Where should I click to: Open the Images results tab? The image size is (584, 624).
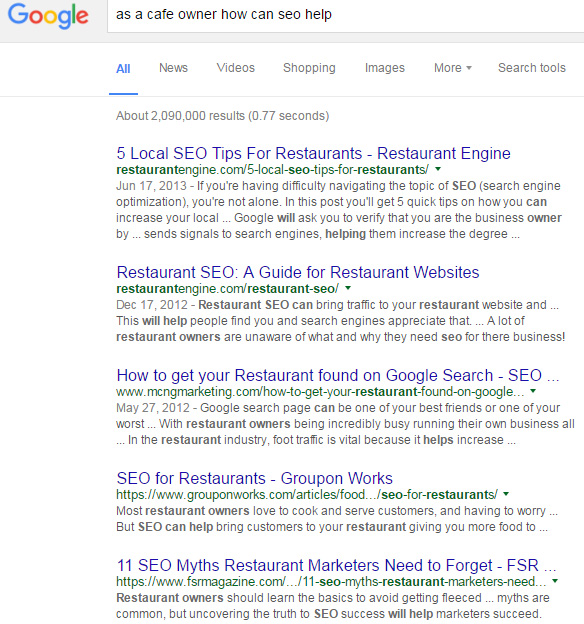click(x=385, y=68)
